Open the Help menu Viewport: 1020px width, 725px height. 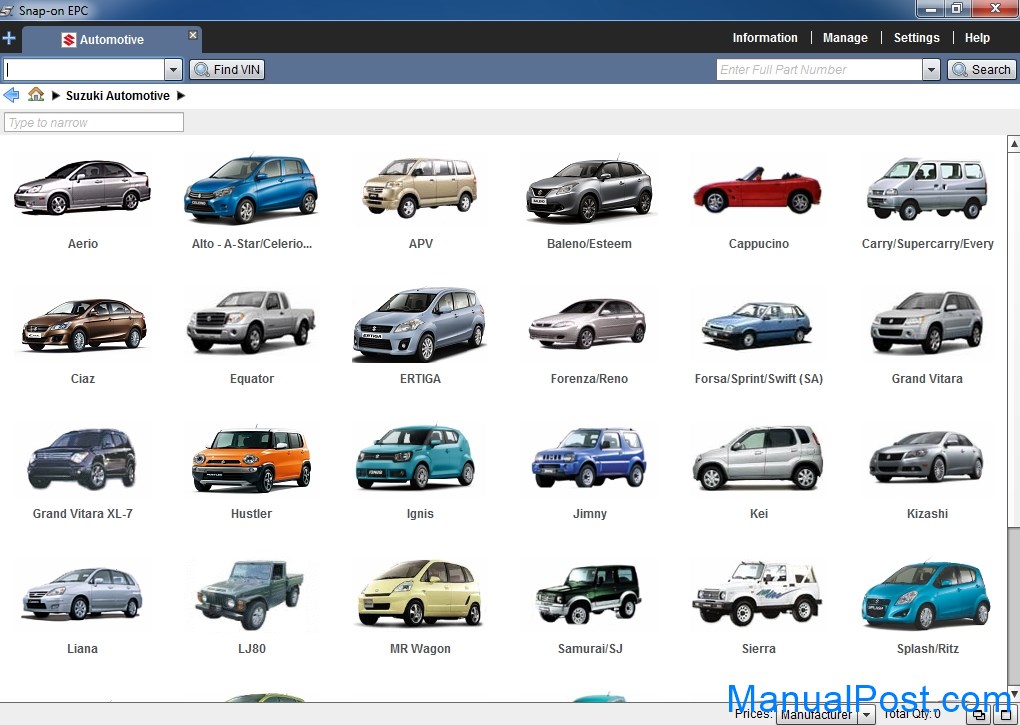click(977, 38)
